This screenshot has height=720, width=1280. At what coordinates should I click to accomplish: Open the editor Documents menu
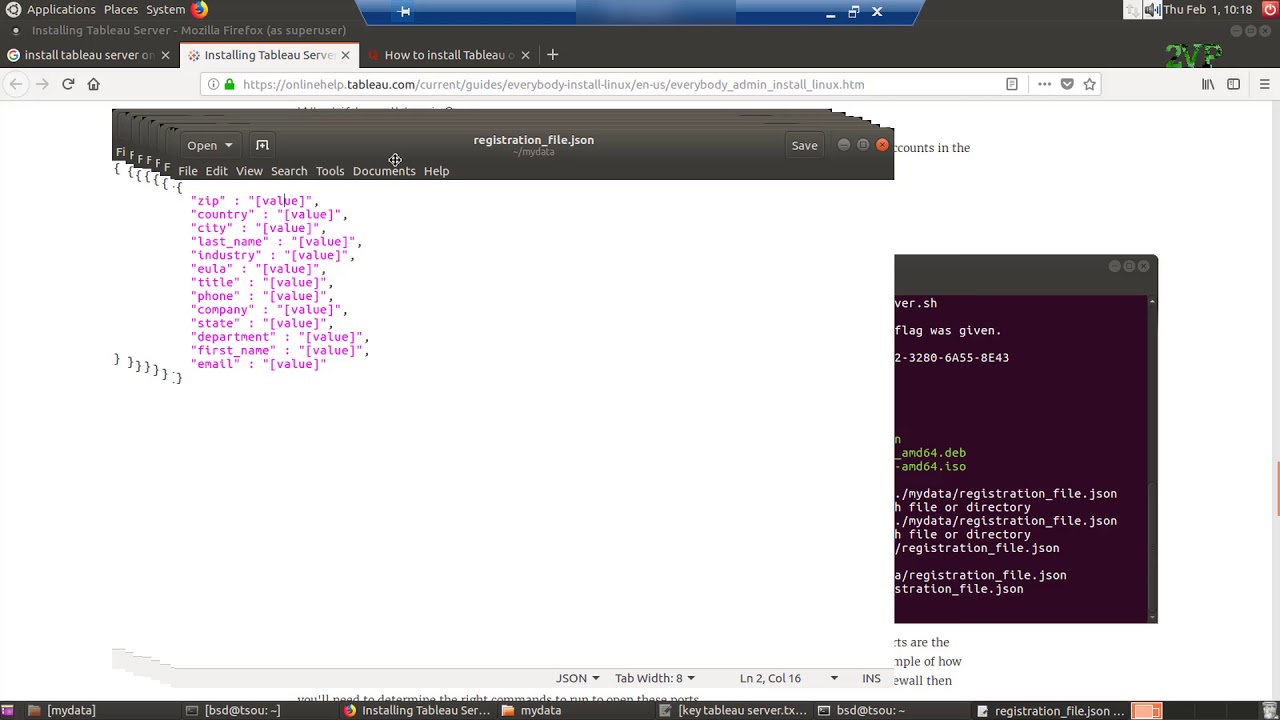pyautogui.click(x=384, y=171)
